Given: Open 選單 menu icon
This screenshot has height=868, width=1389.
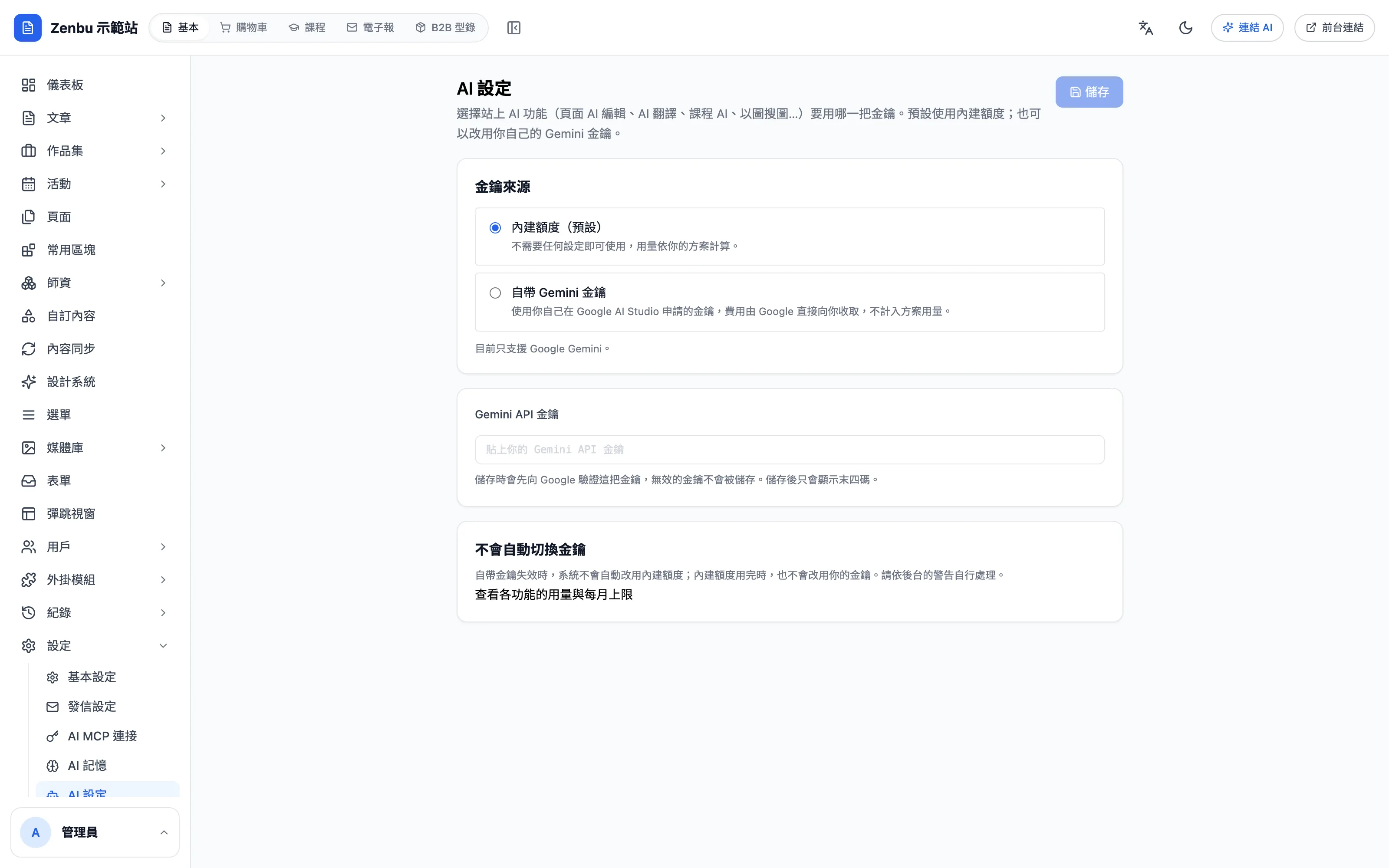Looking at the screenshot, I should [x=29, y=414].
